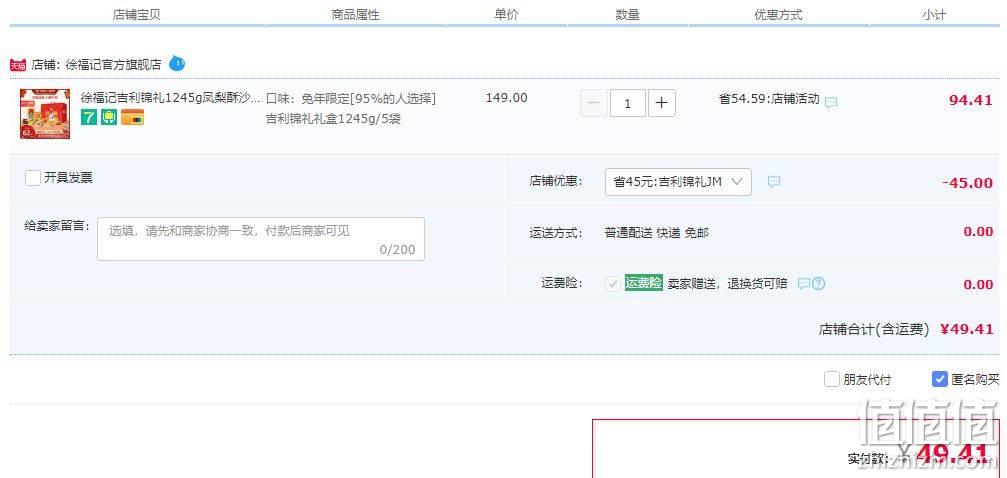Uncheck the 匿名购买 checkbox
This screenshot has height=478, width=1007.
940,379
